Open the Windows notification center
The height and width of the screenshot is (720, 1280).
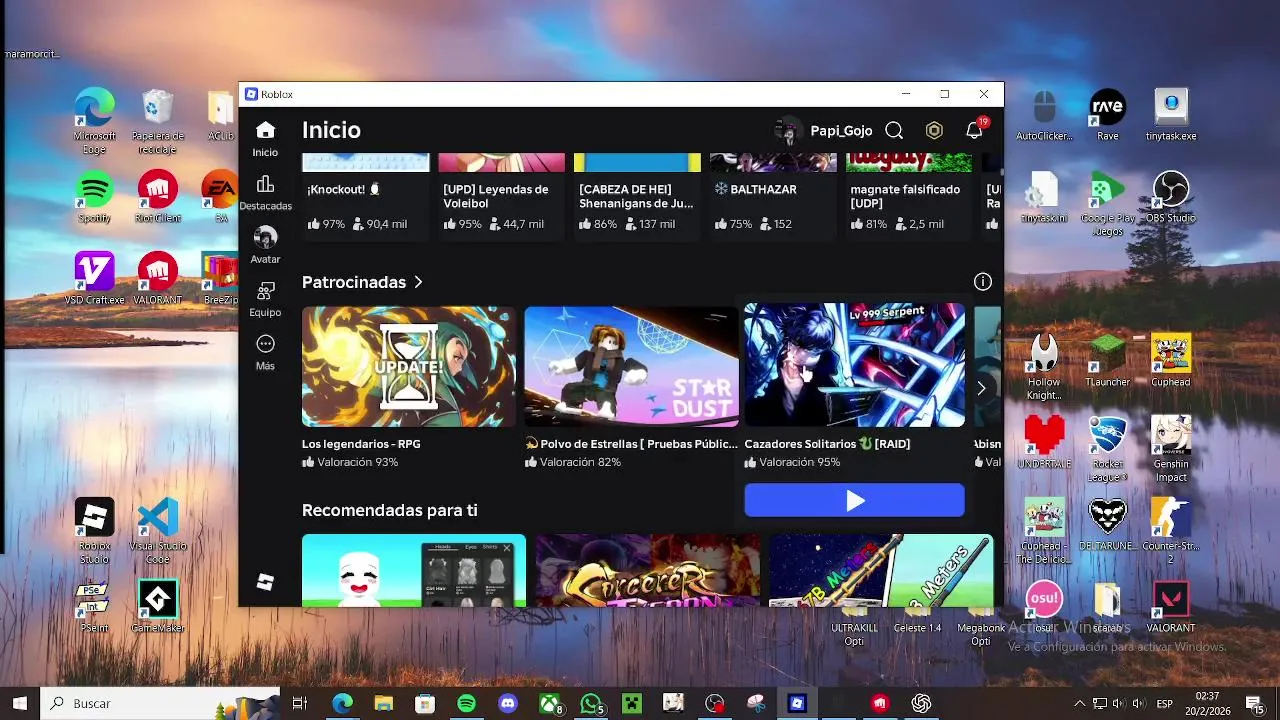1253,703
